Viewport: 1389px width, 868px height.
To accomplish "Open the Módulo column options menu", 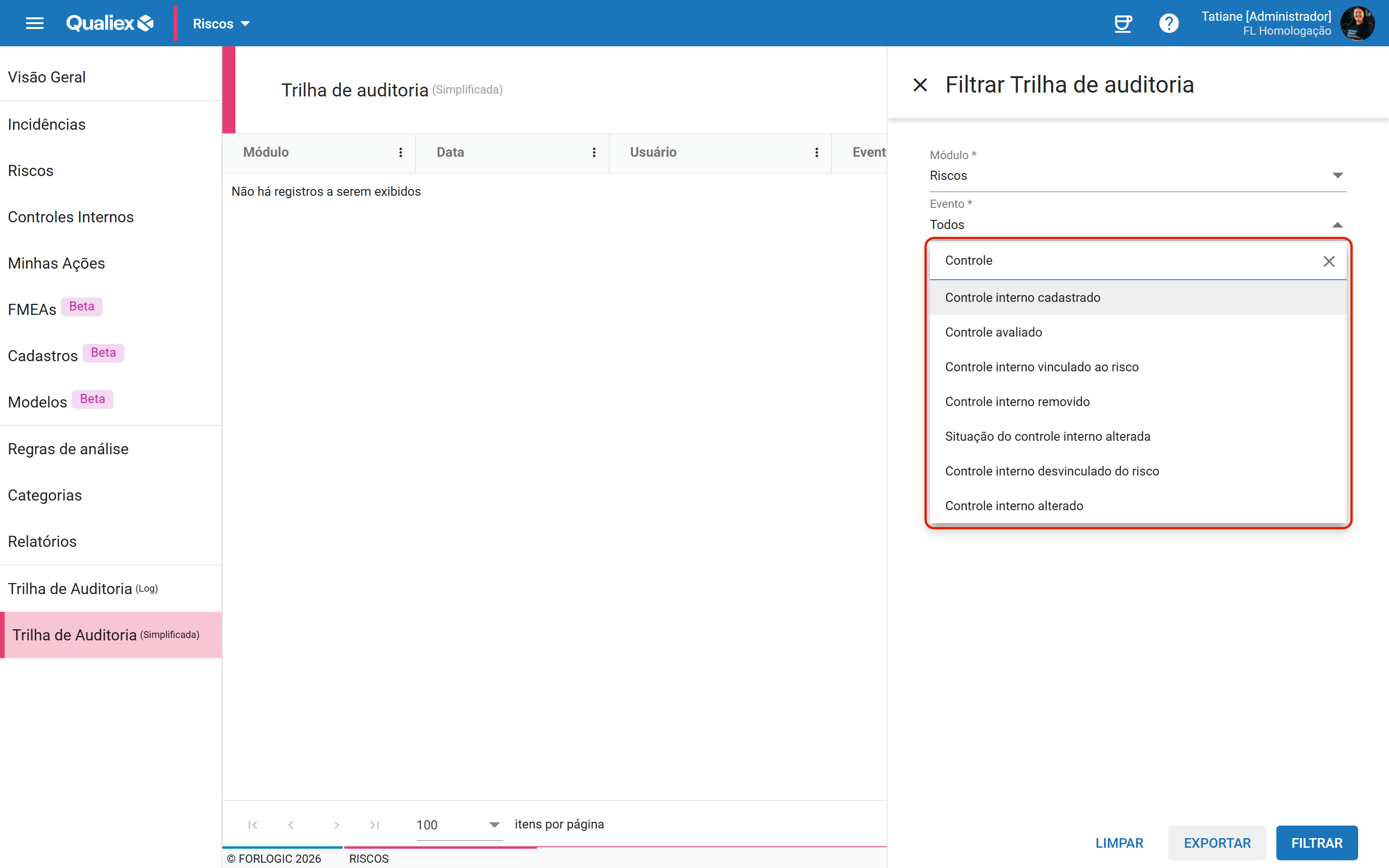I will [x=401, y=152].
